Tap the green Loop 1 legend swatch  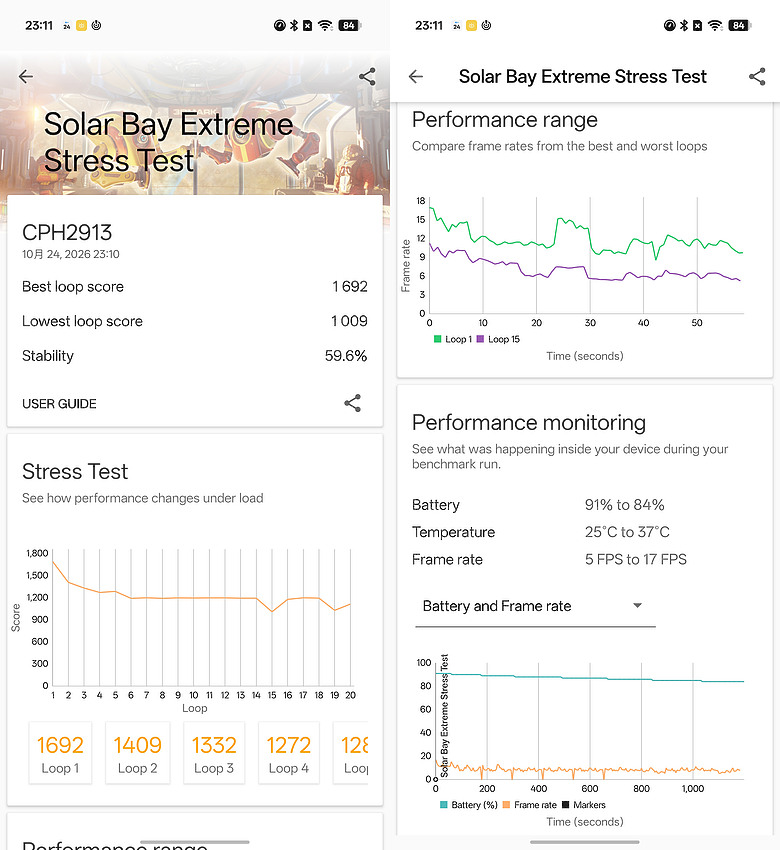click(437, 339)
